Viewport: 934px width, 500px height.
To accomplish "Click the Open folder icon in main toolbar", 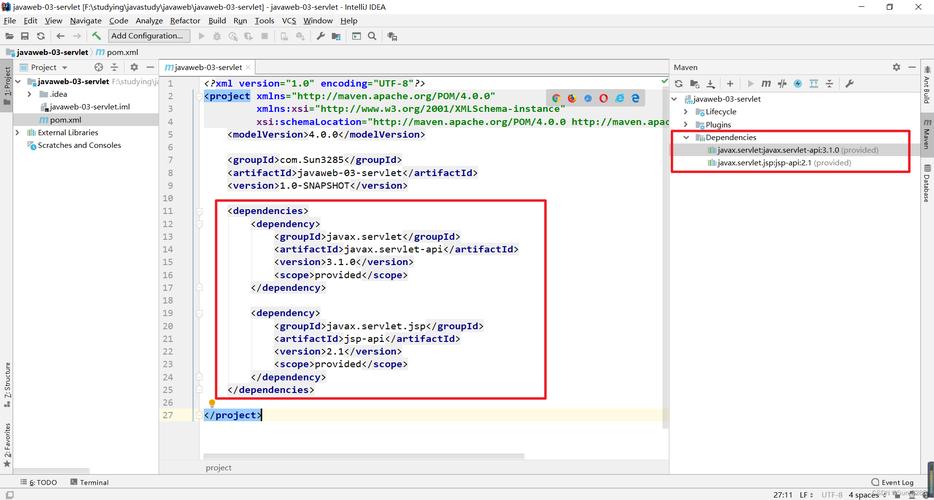I will click(10, 36).
